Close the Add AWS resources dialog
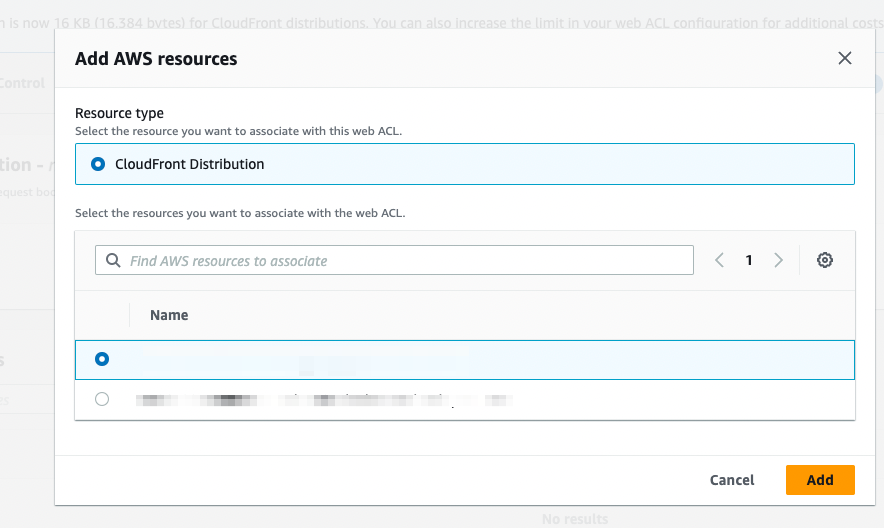The image size is (884, 528). click(845, 58)
